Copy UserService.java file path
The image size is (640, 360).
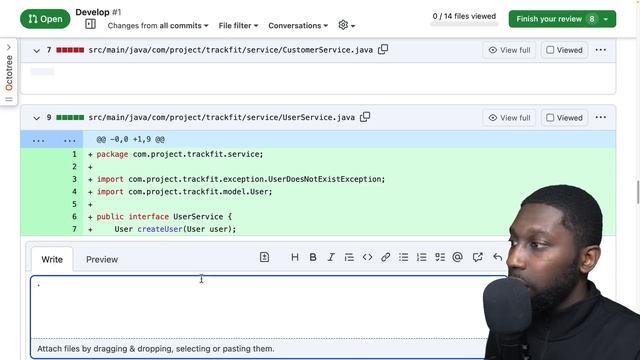(365, 117)
